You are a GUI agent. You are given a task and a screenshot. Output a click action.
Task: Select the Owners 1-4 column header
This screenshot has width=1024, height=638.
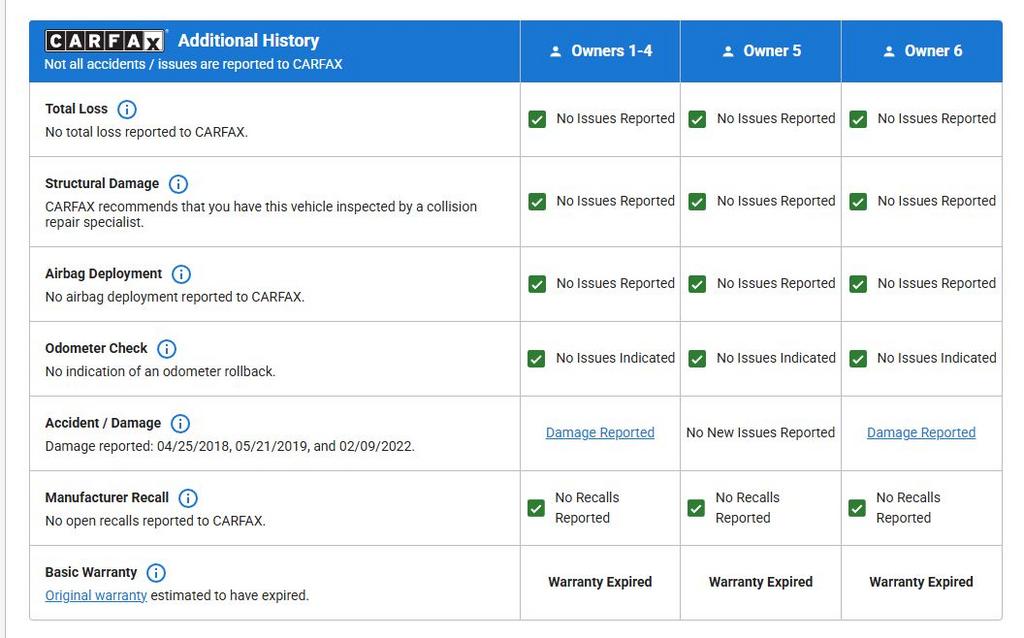click(600, 51)
